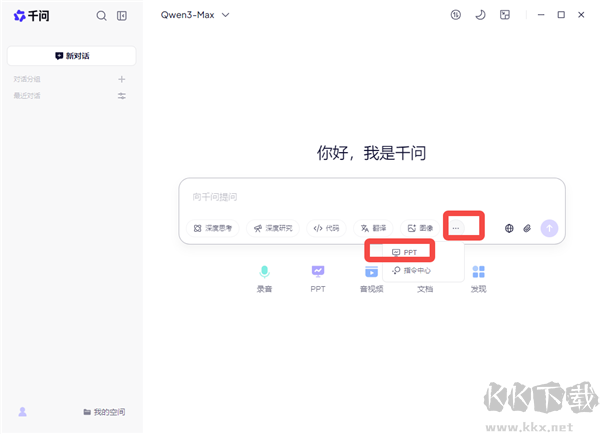
Task: Open the 文档 shortcut label
Action: (425, 289)
